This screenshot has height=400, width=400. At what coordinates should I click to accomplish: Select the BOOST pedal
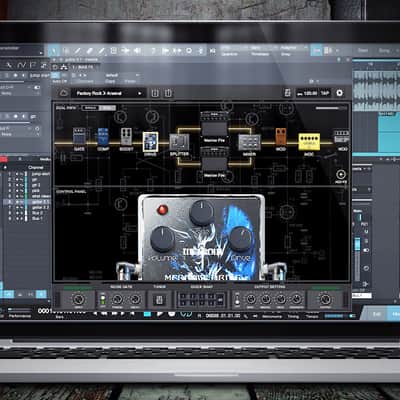coord(126,136)
